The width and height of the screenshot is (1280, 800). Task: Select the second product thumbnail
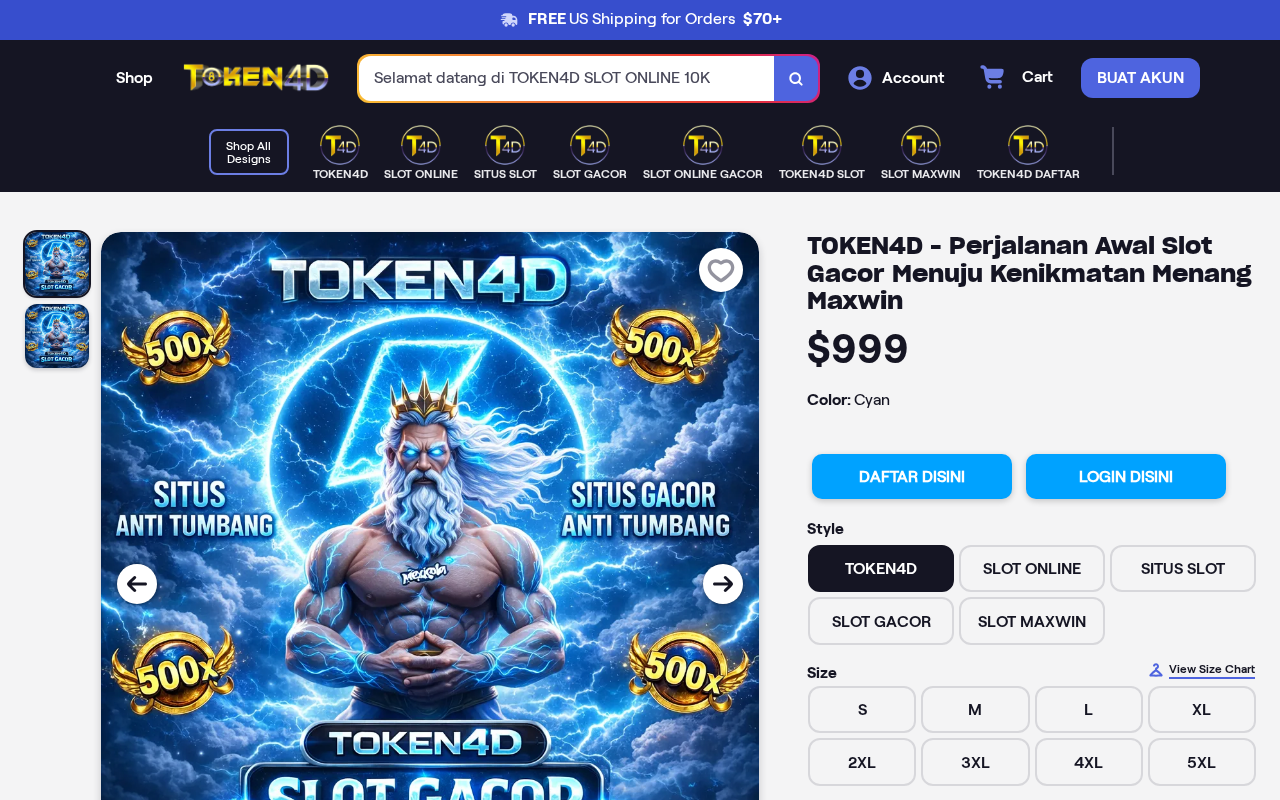tap(57, 336)
